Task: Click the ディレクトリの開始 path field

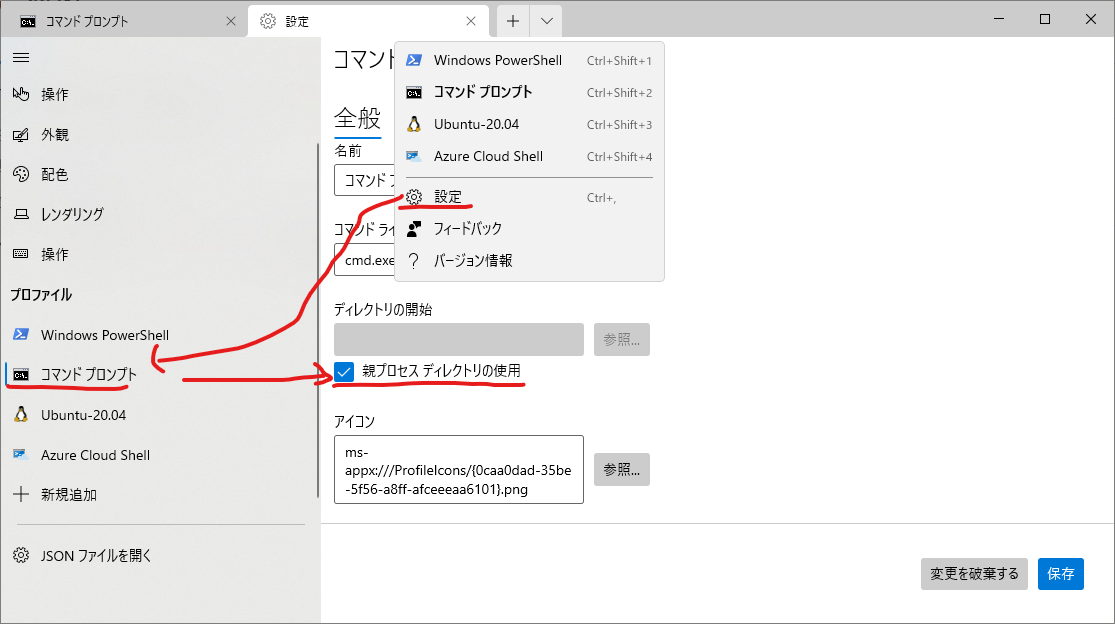Action: click(x=459, y=340)
